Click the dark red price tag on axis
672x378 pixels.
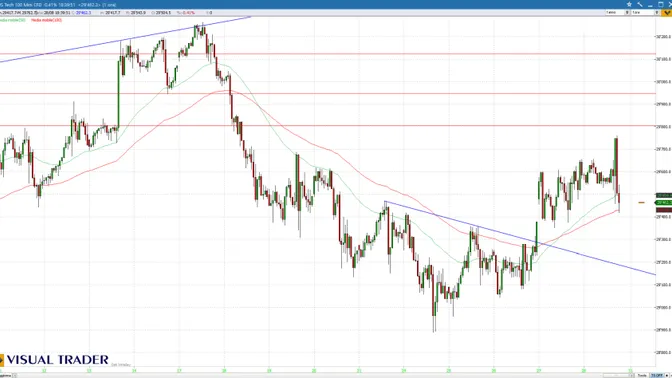[x=663, y=210]
